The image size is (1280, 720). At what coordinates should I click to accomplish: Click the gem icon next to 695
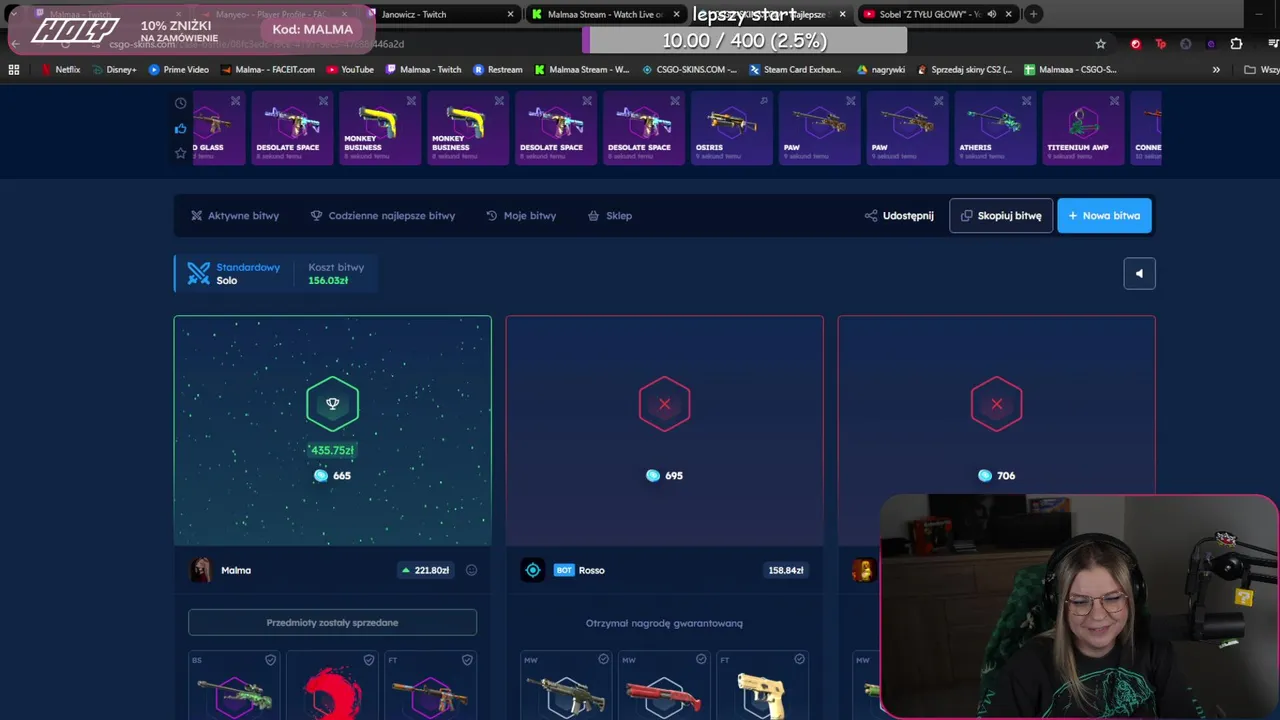tap(653, 476)
